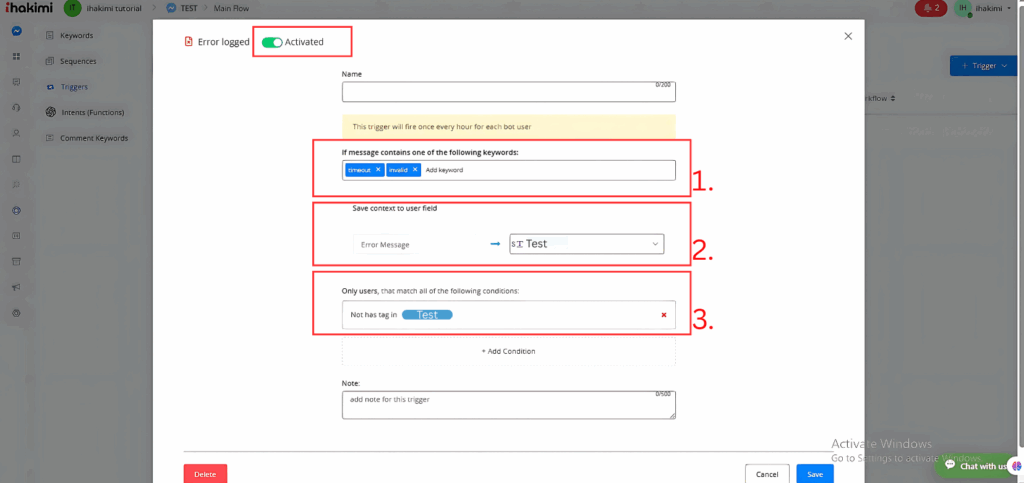The image size is (1024, 483).
Task: Select Sequences in the side menu
Action: click(78, 61)
